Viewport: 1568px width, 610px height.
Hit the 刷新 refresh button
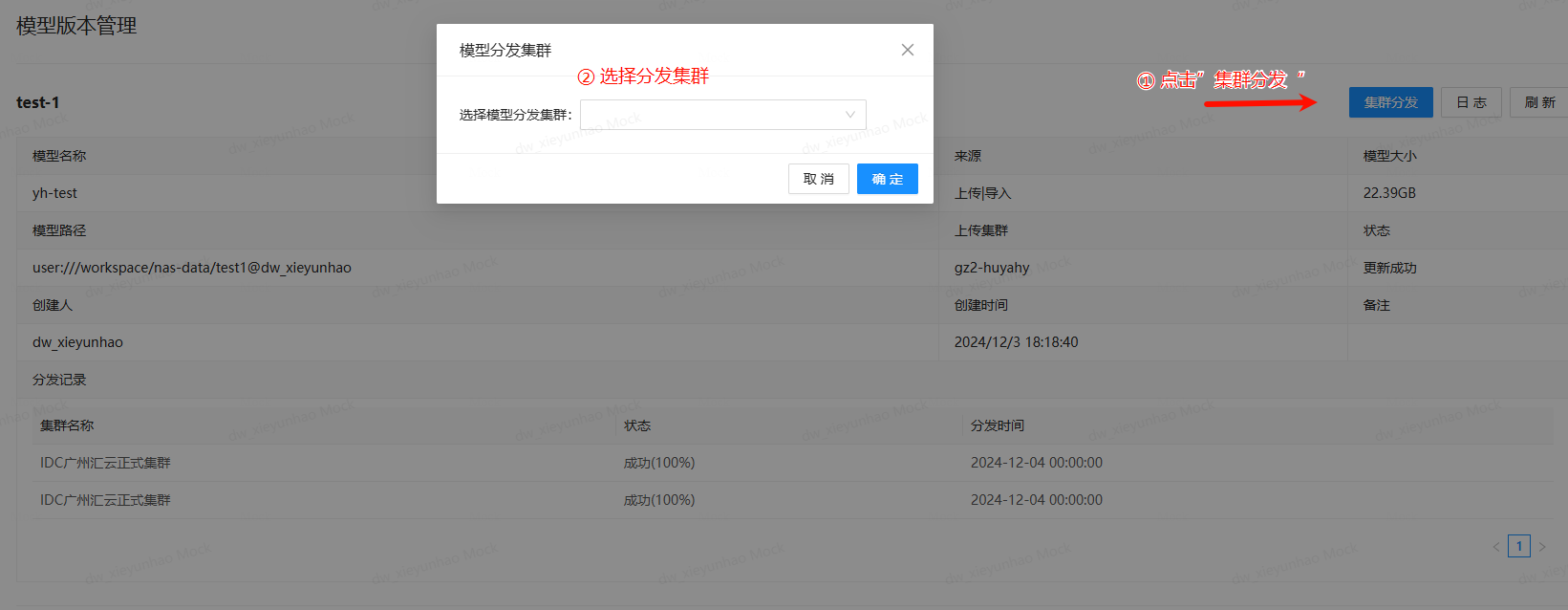pos(1538,102)
